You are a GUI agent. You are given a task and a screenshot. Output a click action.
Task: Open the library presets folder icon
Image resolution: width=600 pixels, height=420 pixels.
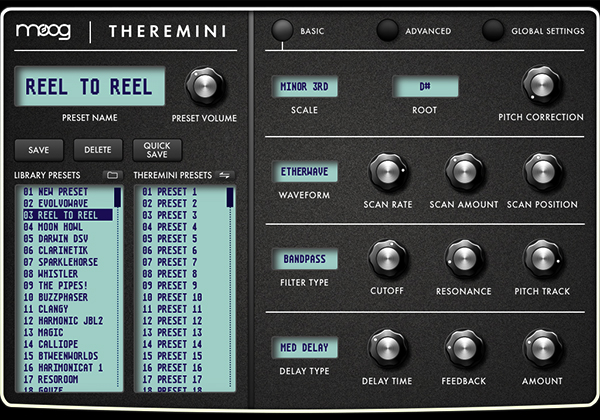tap(112, 175)
